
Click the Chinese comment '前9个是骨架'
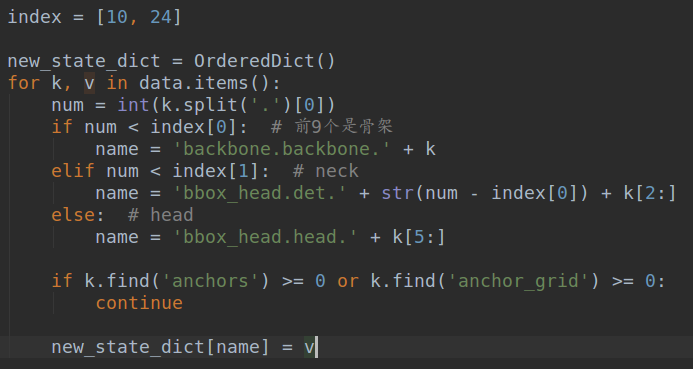343,127
